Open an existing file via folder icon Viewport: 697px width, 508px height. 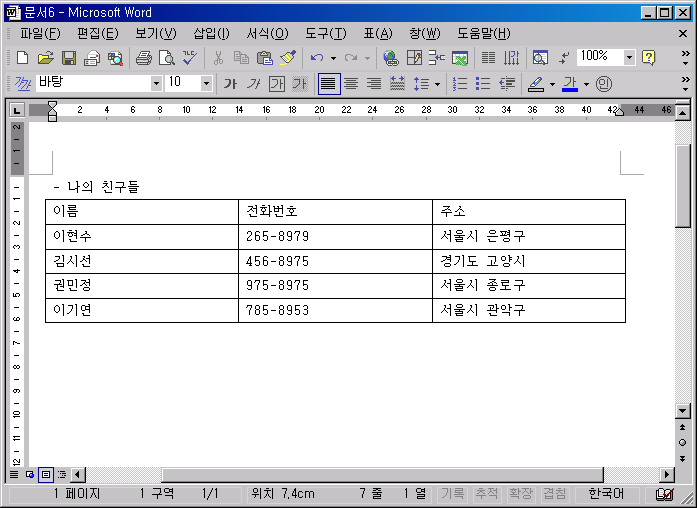[45, 58]
